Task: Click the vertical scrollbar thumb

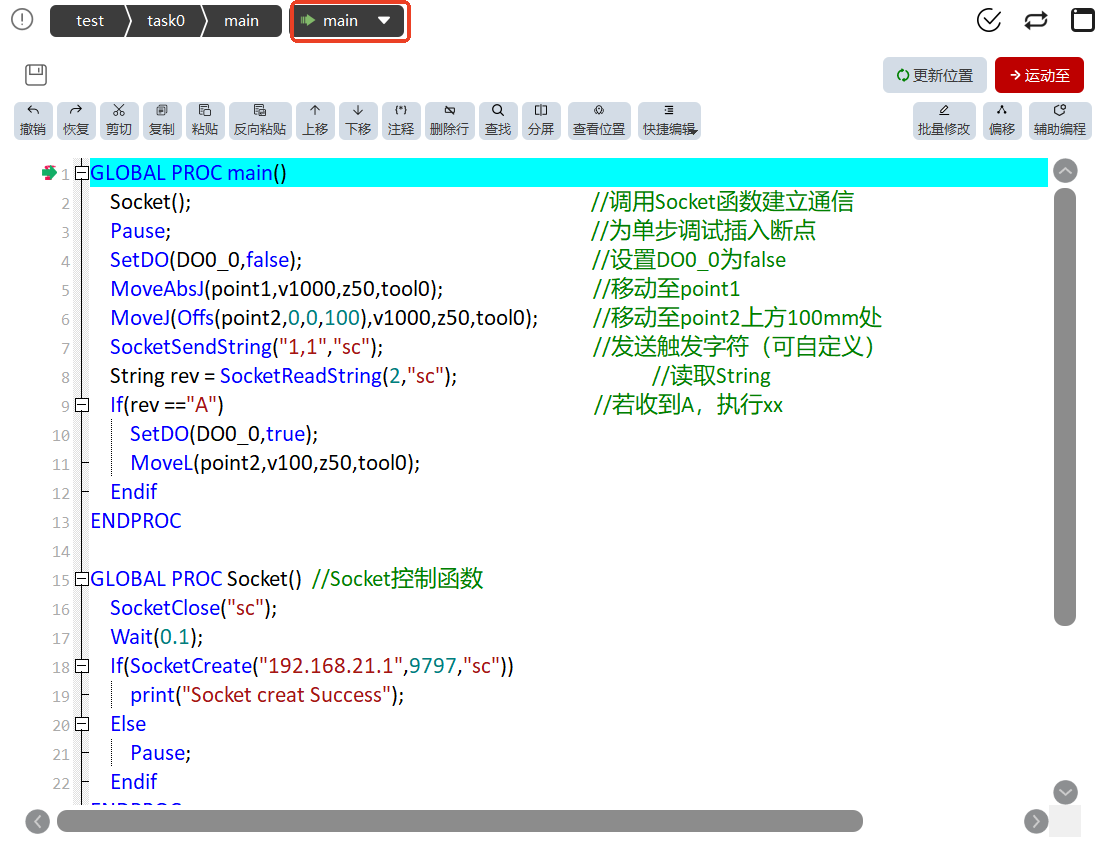Action: pos(1065,407)
